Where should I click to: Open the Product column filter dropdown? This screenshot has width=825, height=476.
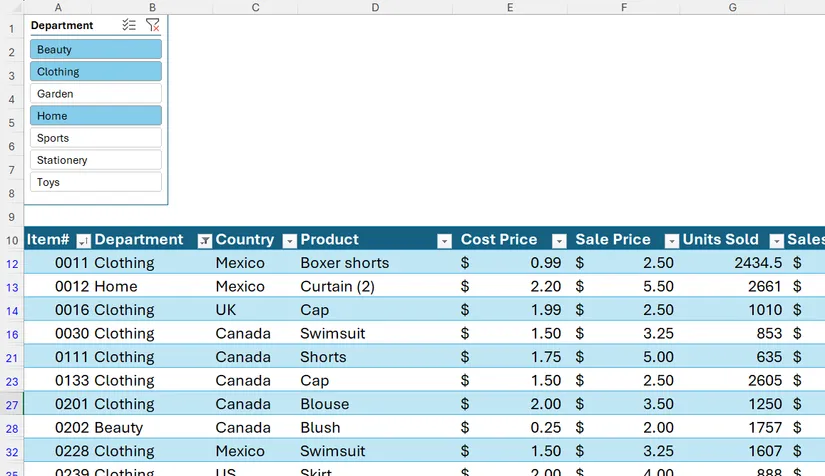tap(444, 241)
